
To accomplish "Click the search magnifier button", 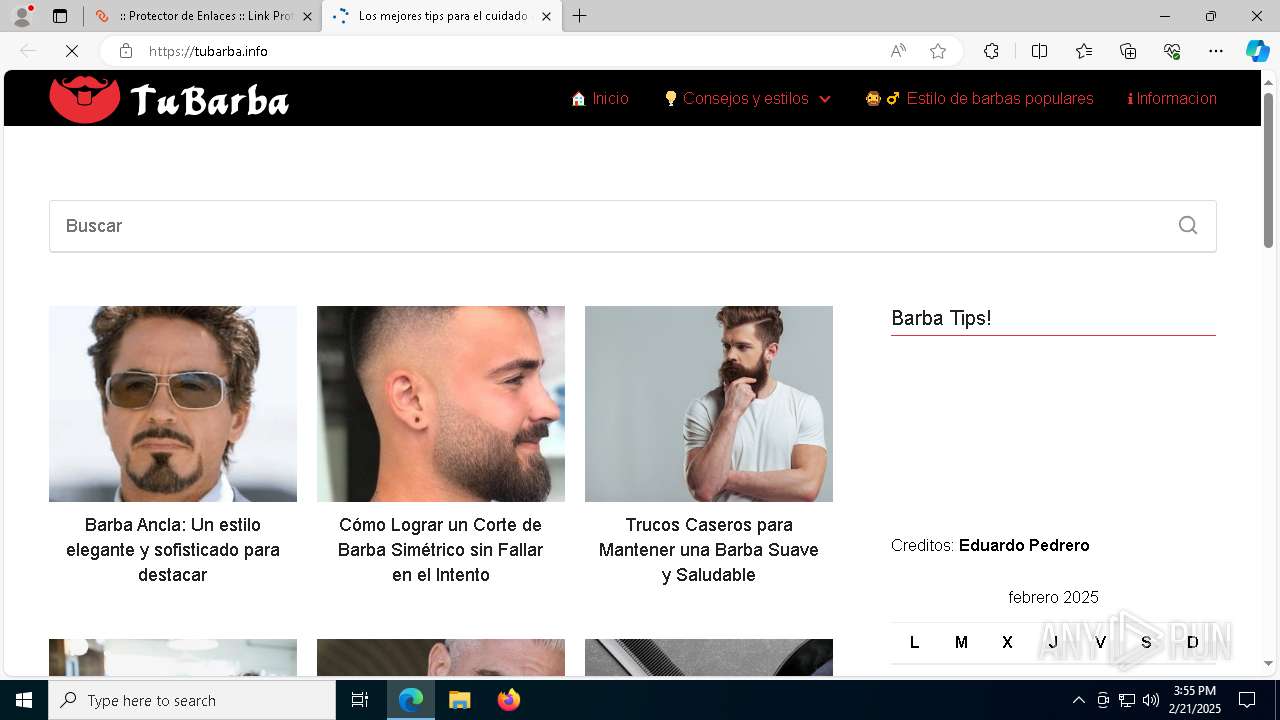I will [x=1188, y=226].
